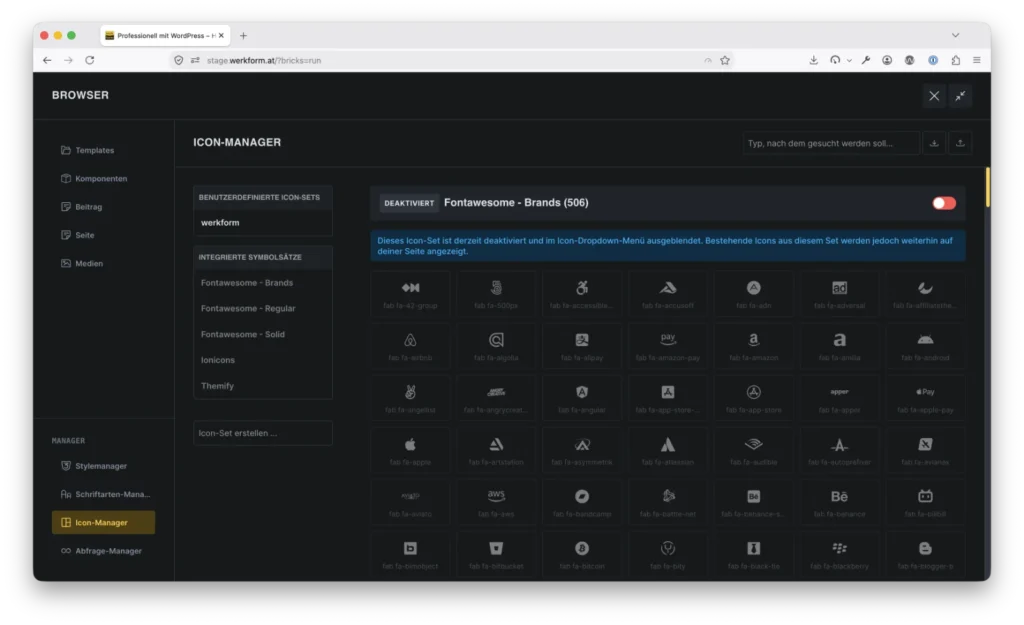Viewport: 1024px width, 625px height.
Task: Select the fab fa-behance icon tile
Action: (839, 503)
